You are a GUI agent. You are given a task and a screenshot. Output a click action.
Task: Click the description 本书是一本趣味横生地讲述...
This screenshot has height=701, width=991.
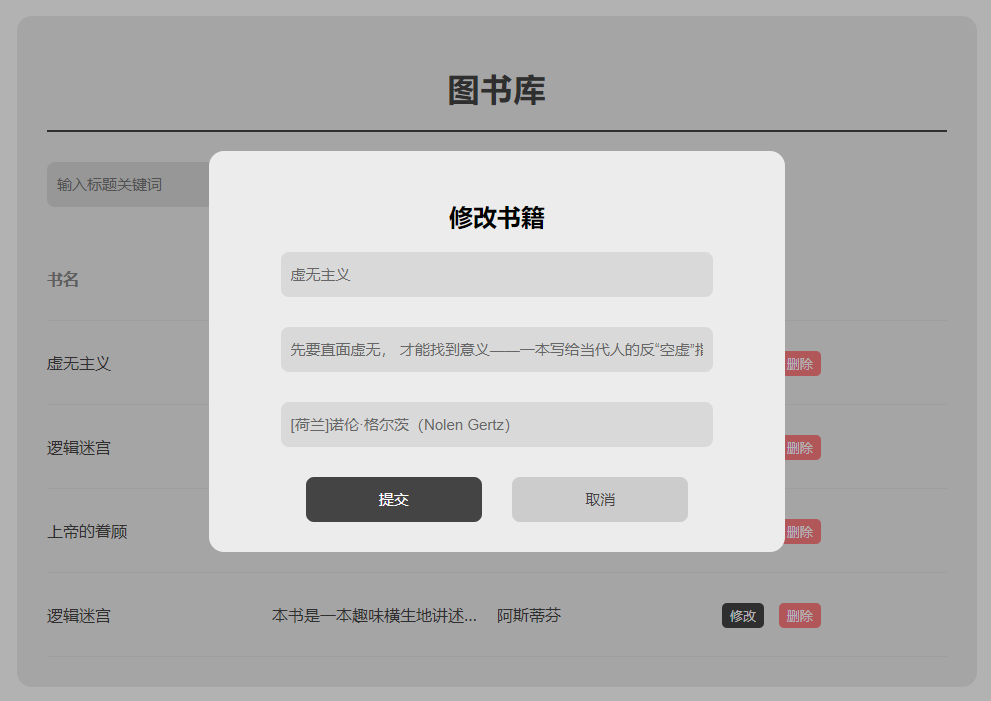coord(374,616)
